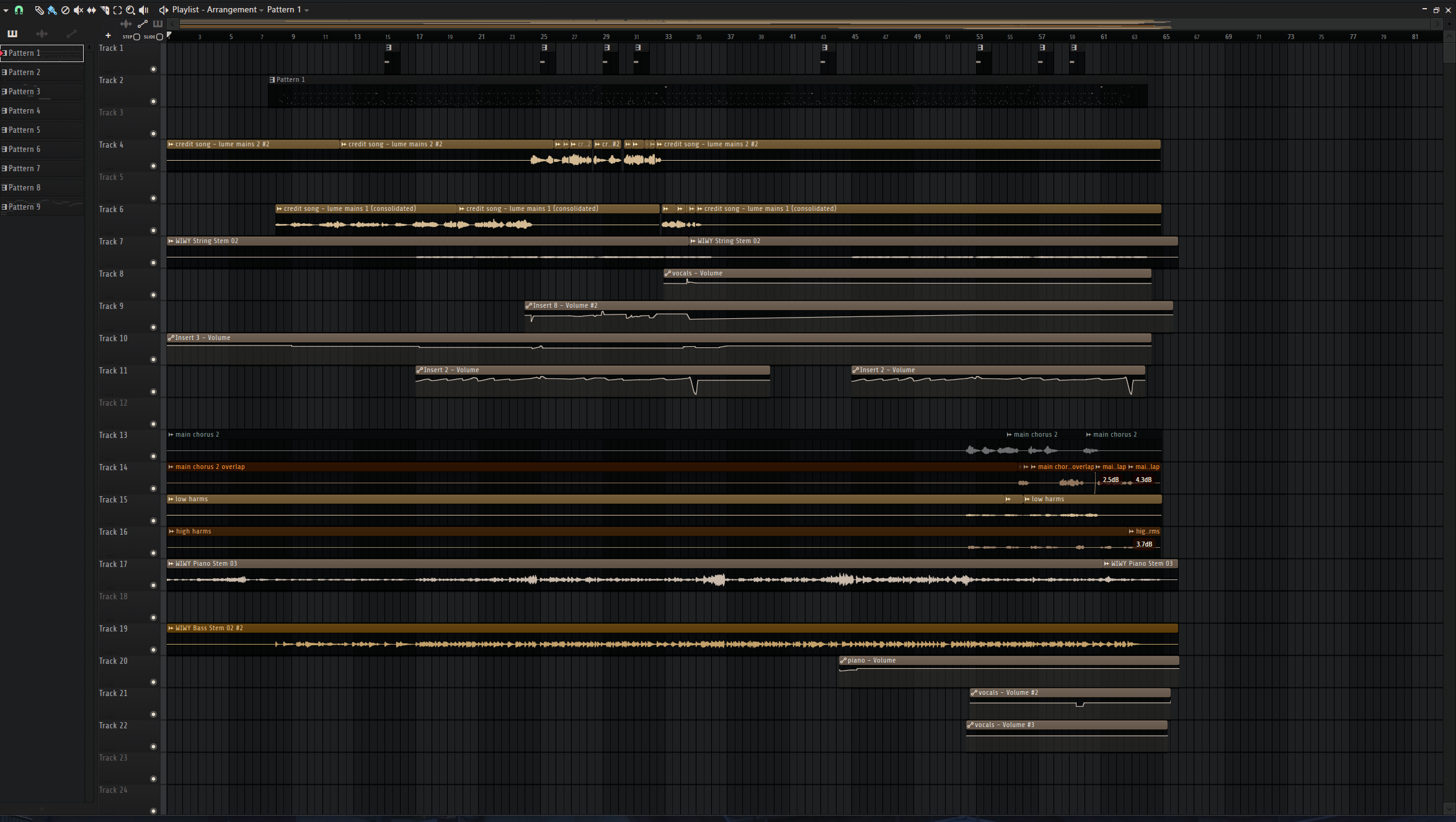Click bar 57 on the timeline ruler
1456x822 pixels.
1042,37
